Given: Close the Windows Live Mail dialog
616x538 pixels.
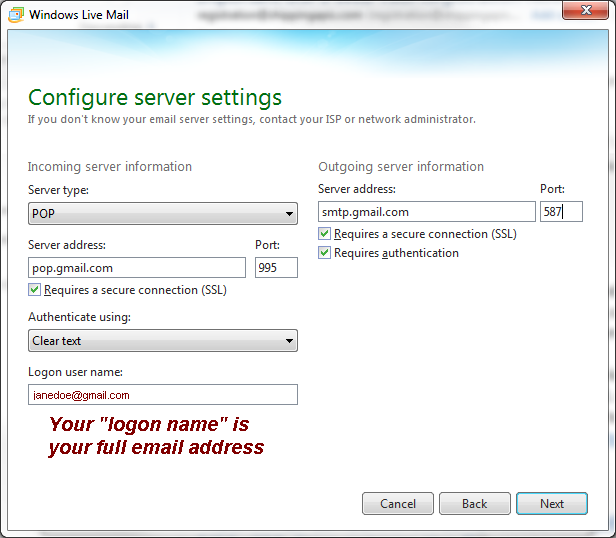Looking at the screenshot, I should pyautogui.click(x=585, y=10).
